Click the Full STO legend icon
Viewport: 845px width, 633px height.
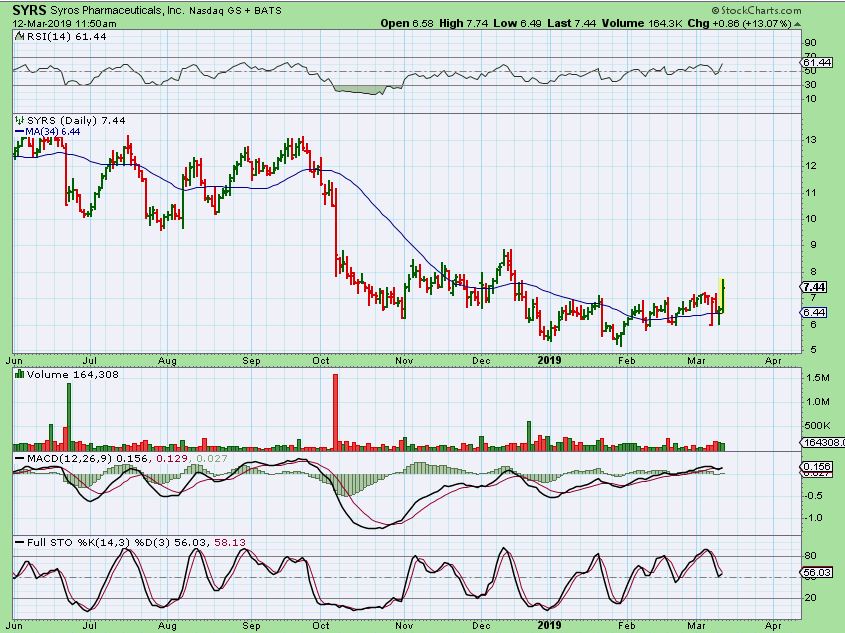click(18, 541)
